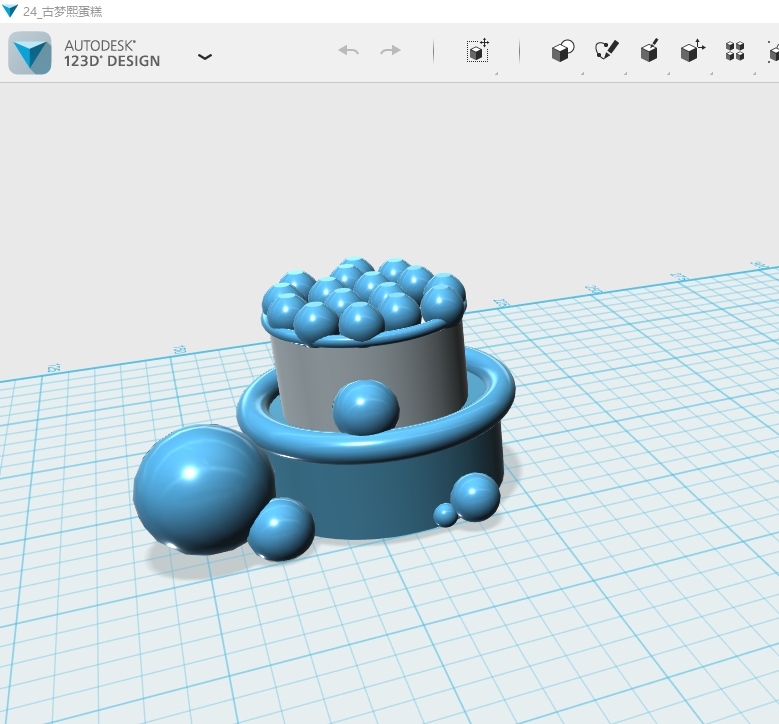The width and height of the screenshot is (779, 724).
Task: Select the sphere on the front of the cake
Action: [366, 407]
